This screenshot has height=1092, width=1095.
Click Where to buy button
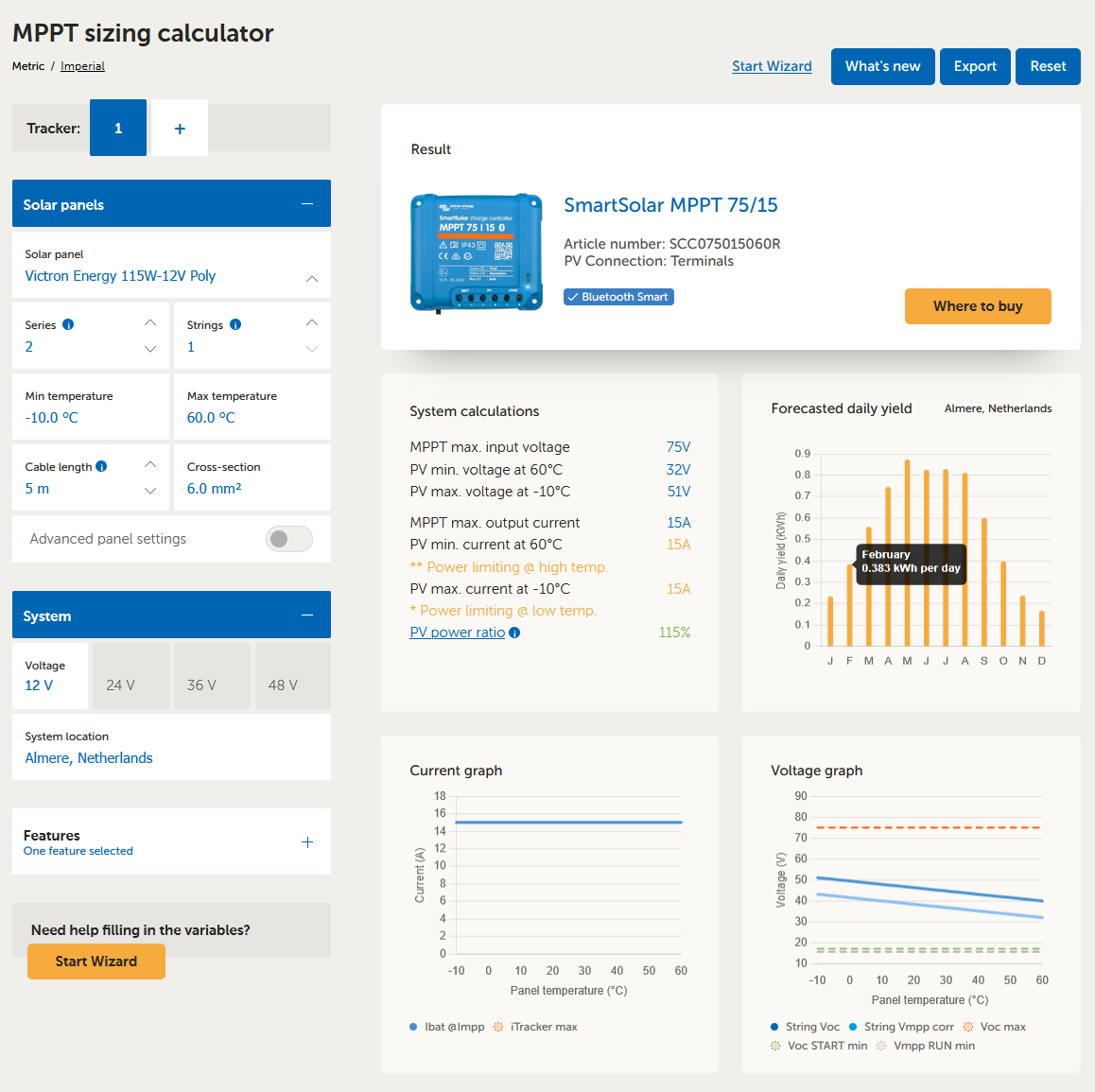pos(978,305)
